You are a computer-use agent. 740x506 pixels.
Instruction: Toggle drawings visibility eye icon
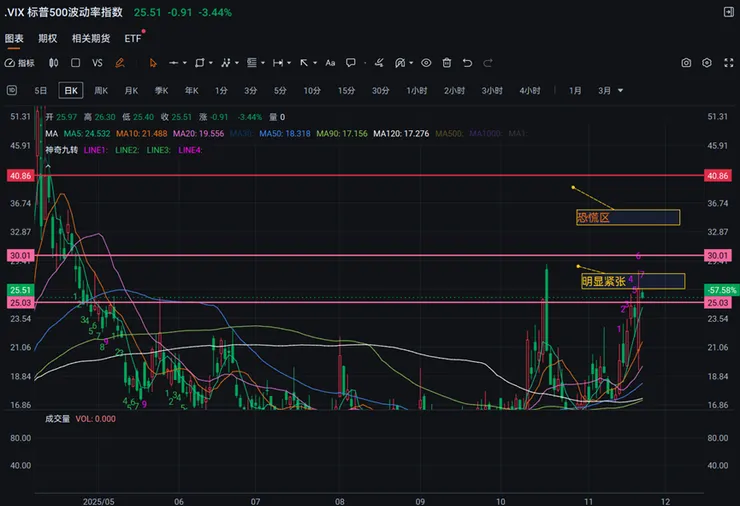click(426, 63)
